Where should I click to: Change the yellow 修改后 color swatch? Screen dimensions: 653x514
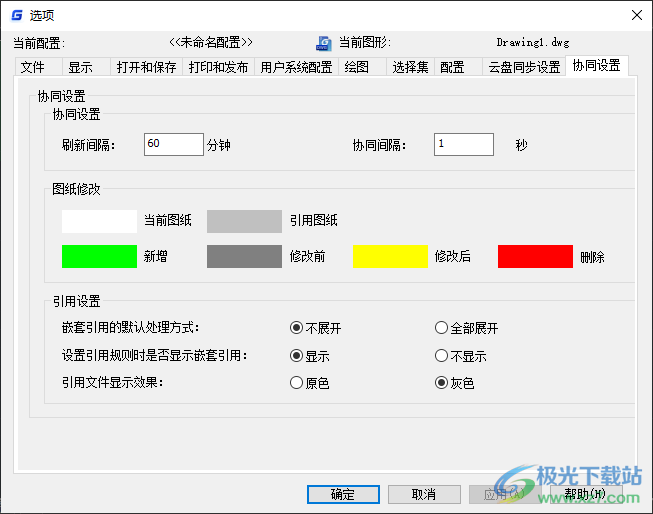[390, 256]
